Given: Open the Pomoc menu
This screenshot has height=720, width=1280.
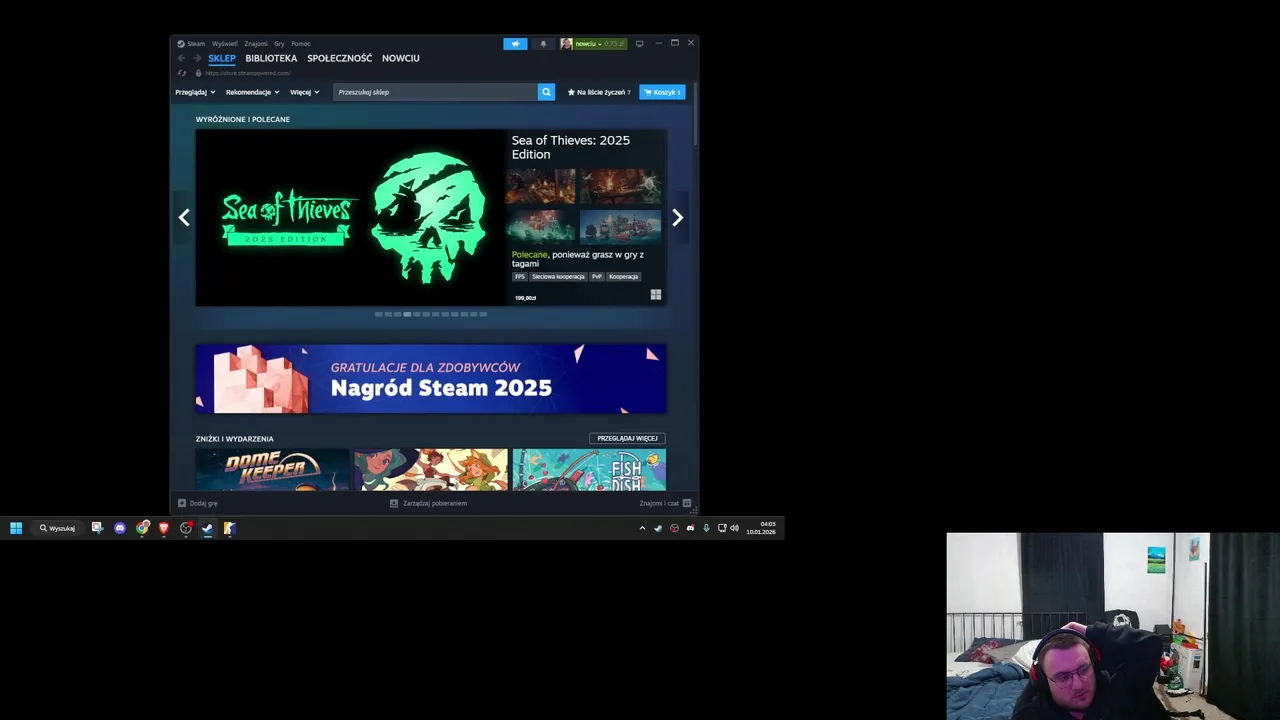Looking at the screenshot, I should [301, 44].
